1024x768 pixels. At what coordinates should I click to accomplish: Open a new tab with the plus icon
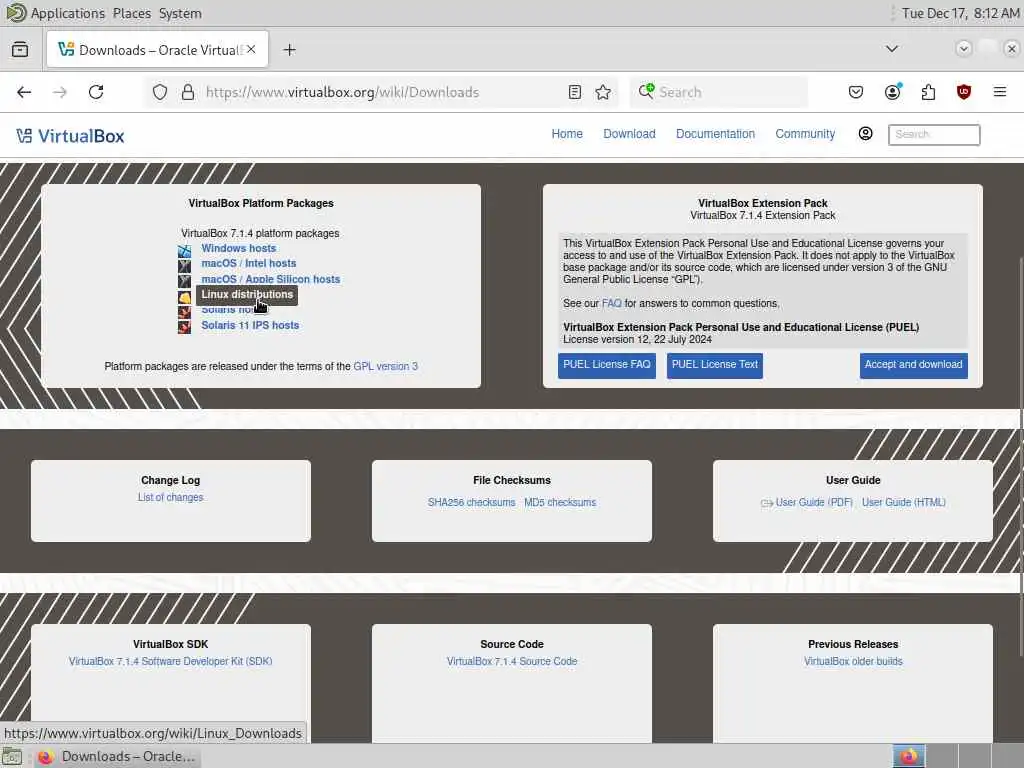(289, 50)
